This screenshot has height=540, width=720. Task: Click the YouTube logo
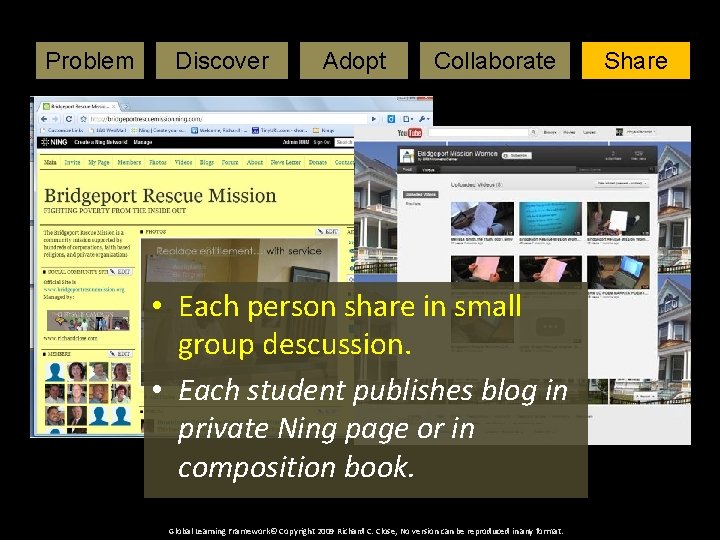click(x=409, y=133)
